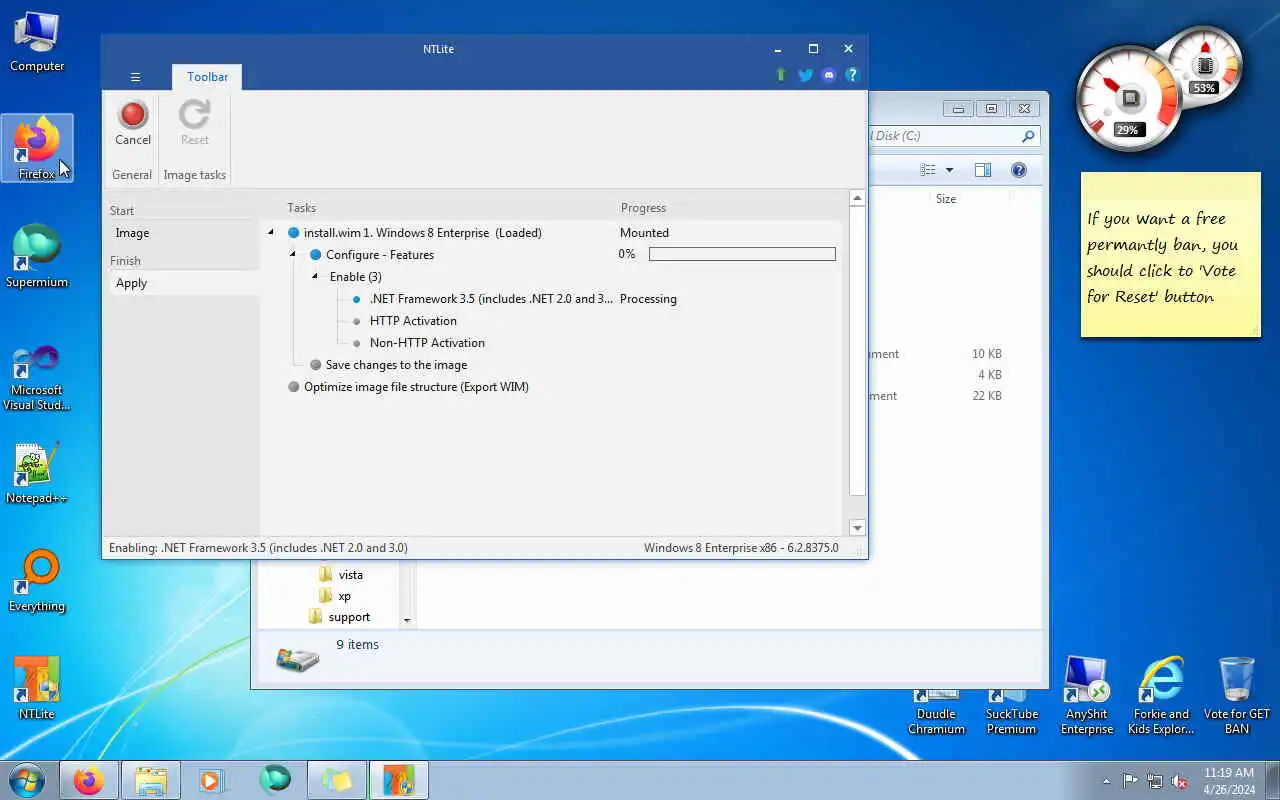Show hidden tray icons arrow

tap(1106, 781)
